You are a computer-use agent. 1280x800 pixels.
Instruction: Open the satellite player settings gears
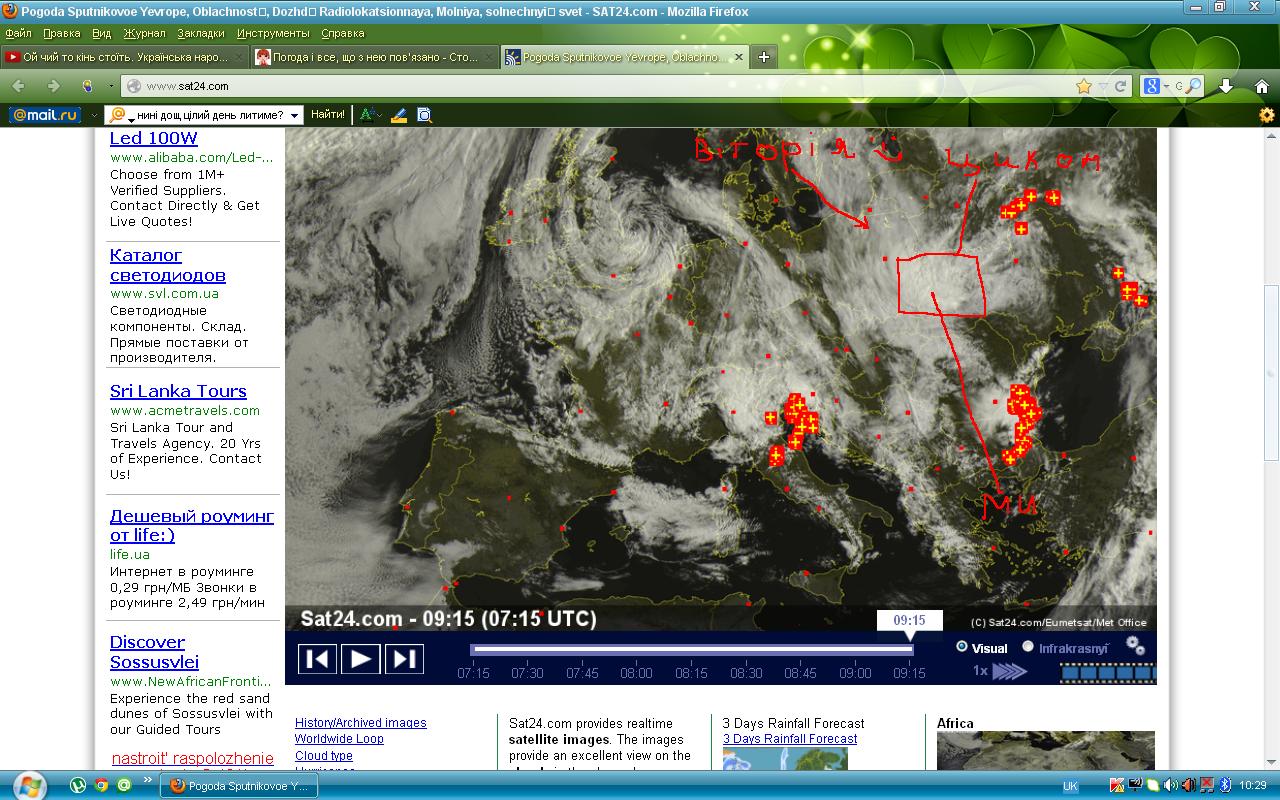tap(1135, 646)
